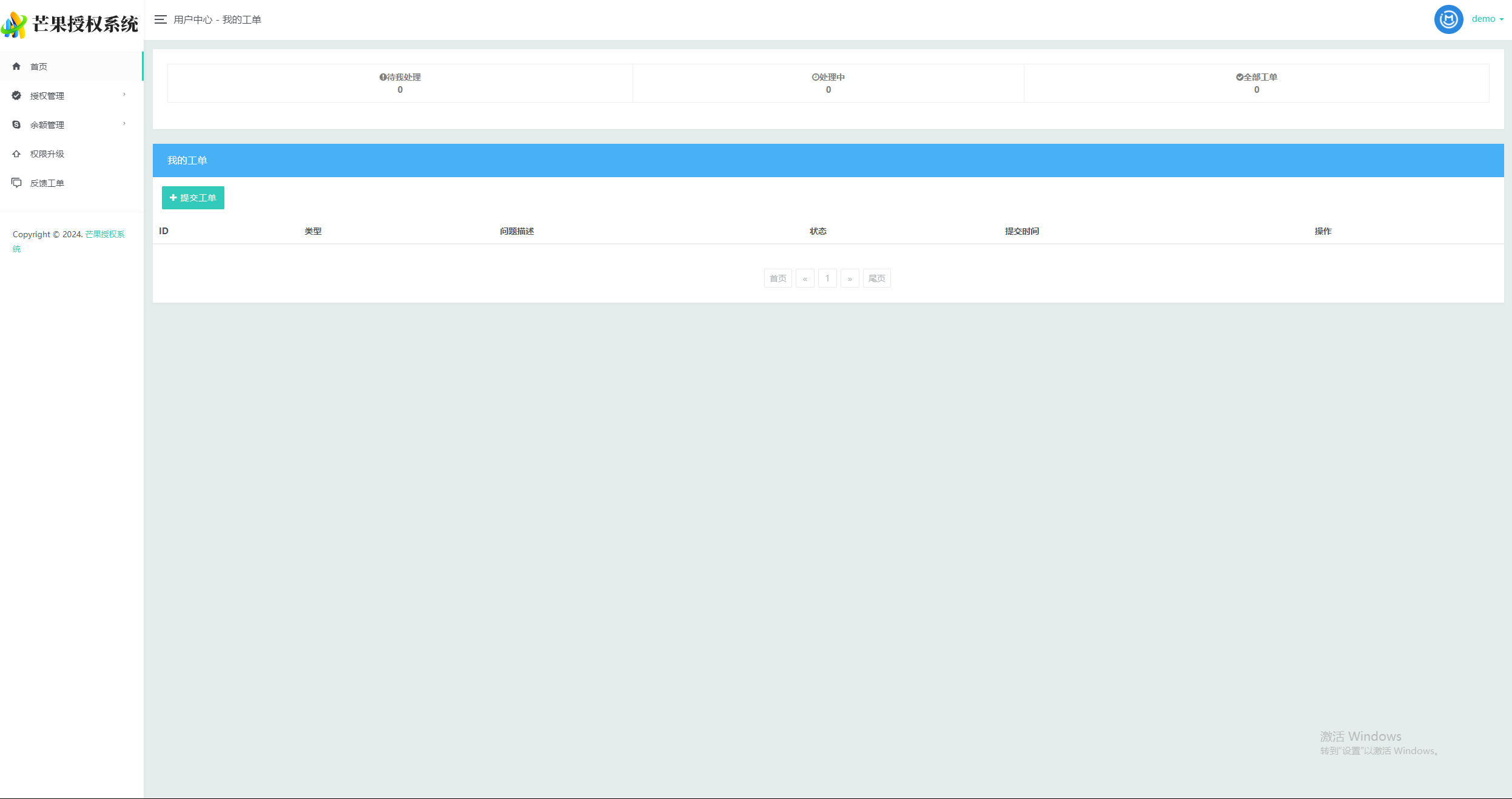
Task: Click 提交工单 button to submit ticket
Action: pos(193,197)
